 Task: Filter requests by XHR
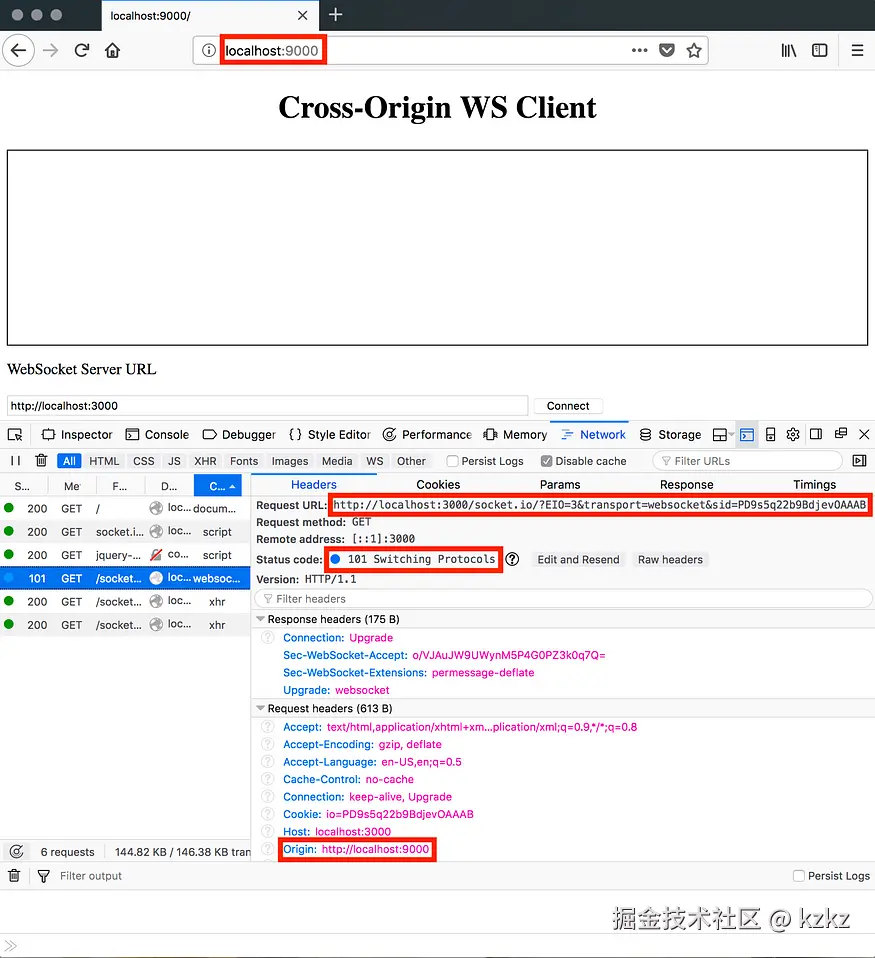point(205,461)
